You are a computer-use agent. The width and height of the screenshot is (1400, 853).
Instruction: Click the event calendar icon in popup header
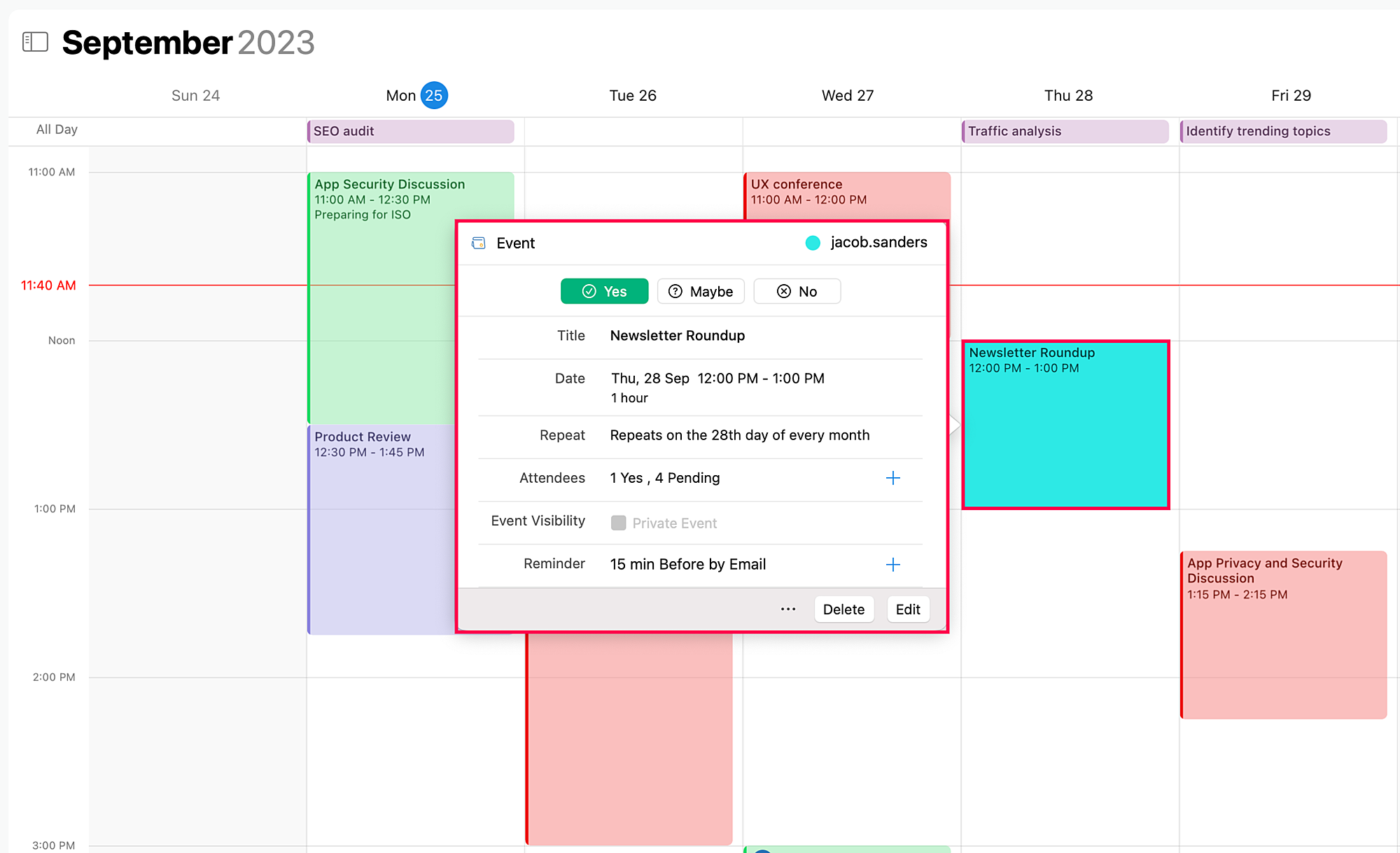point(479,243)
